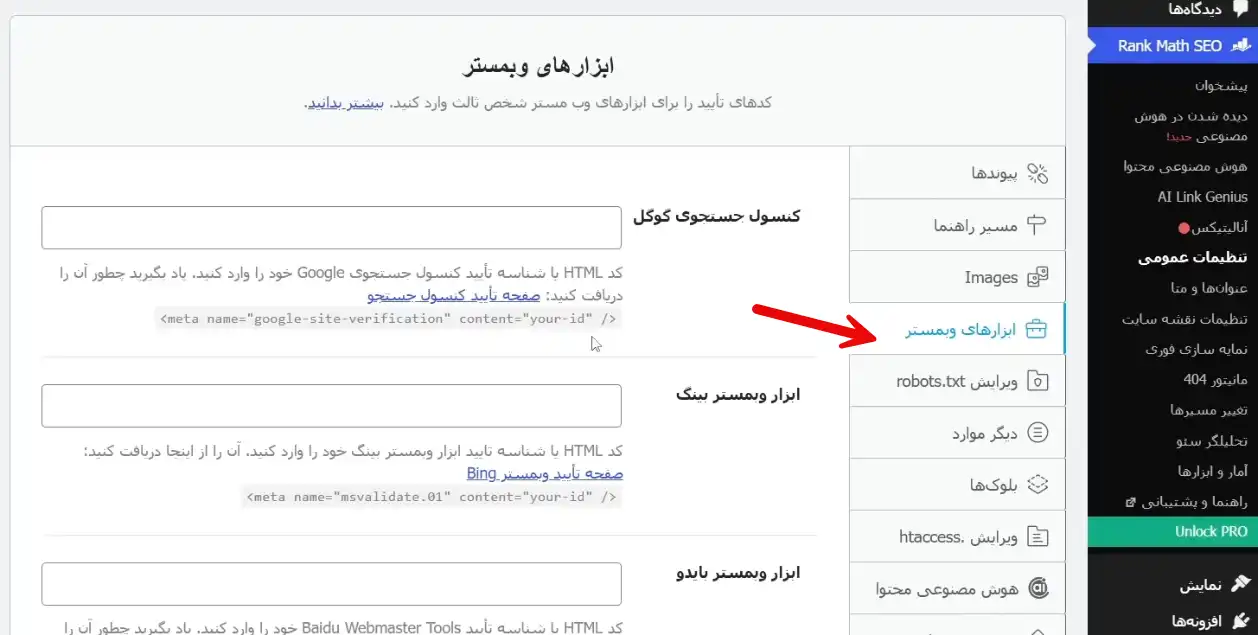The height and width of the screenshot is (635, 1258).
Task: Click the ابزار وبمستر بینگ field label
Action: coord(738,394)
